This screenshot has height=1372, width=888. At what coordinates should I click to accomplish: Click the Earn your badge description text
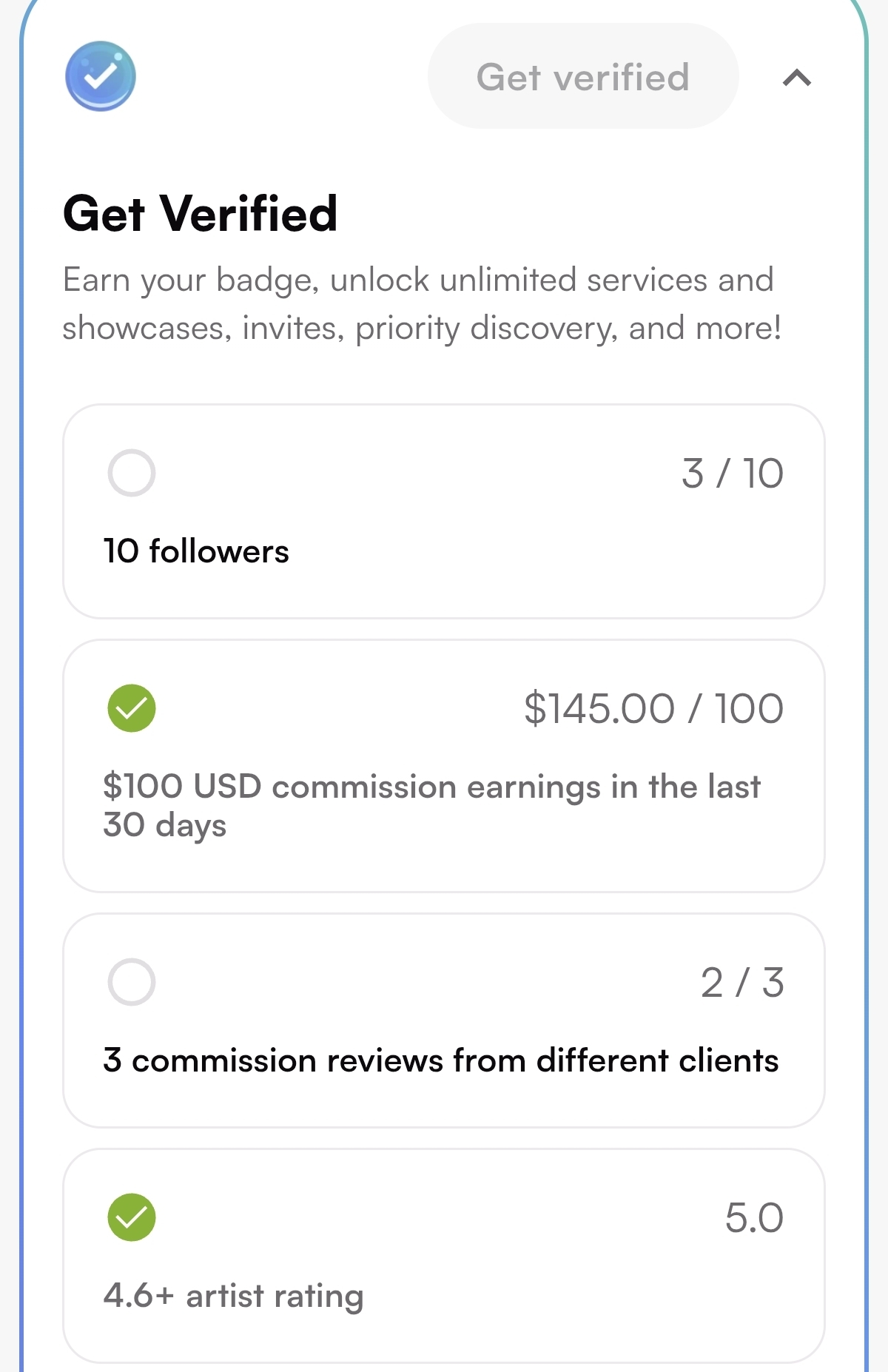coord(421,303)
